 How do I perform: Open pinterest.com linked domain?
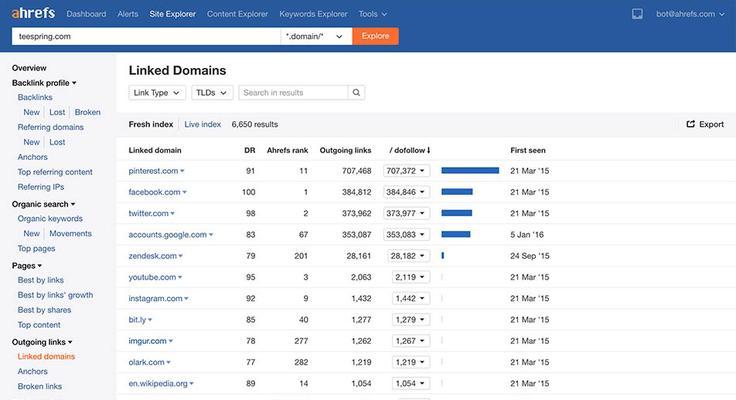(153, 171)
